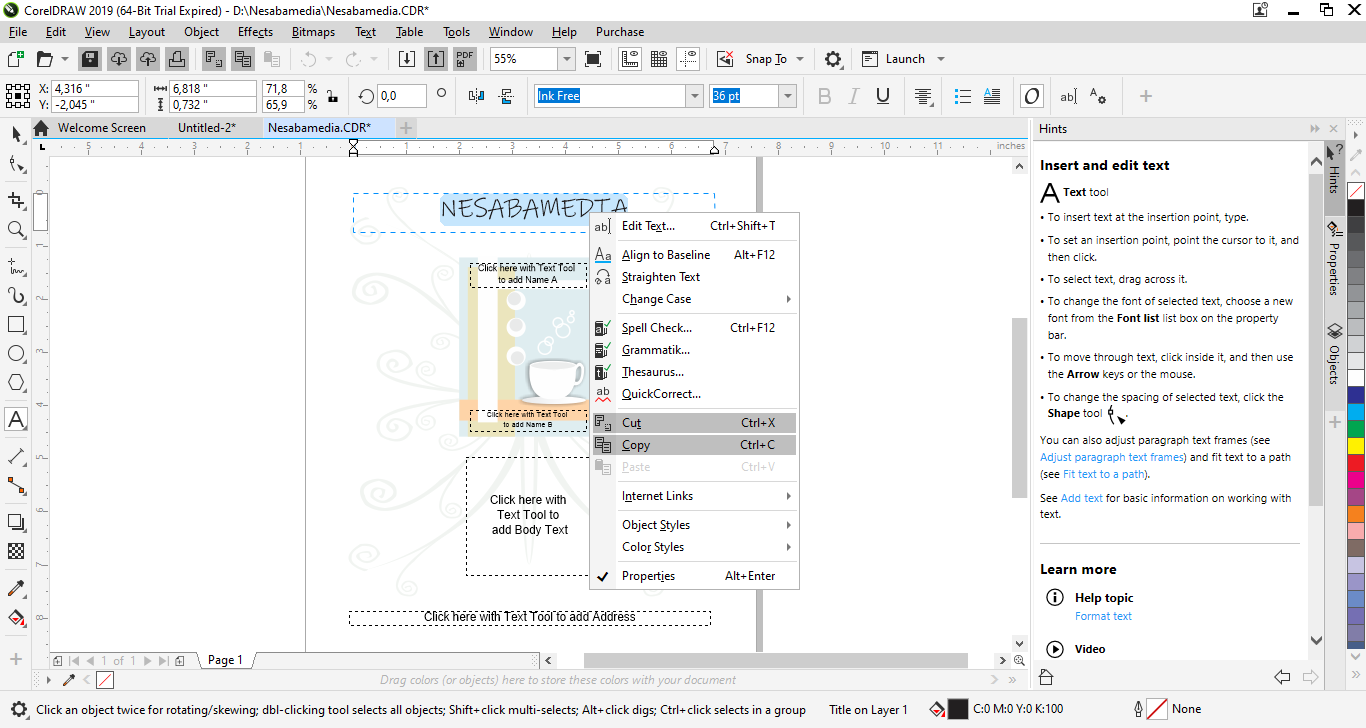Select the Zoom tool in toolbox

[16, 230]
